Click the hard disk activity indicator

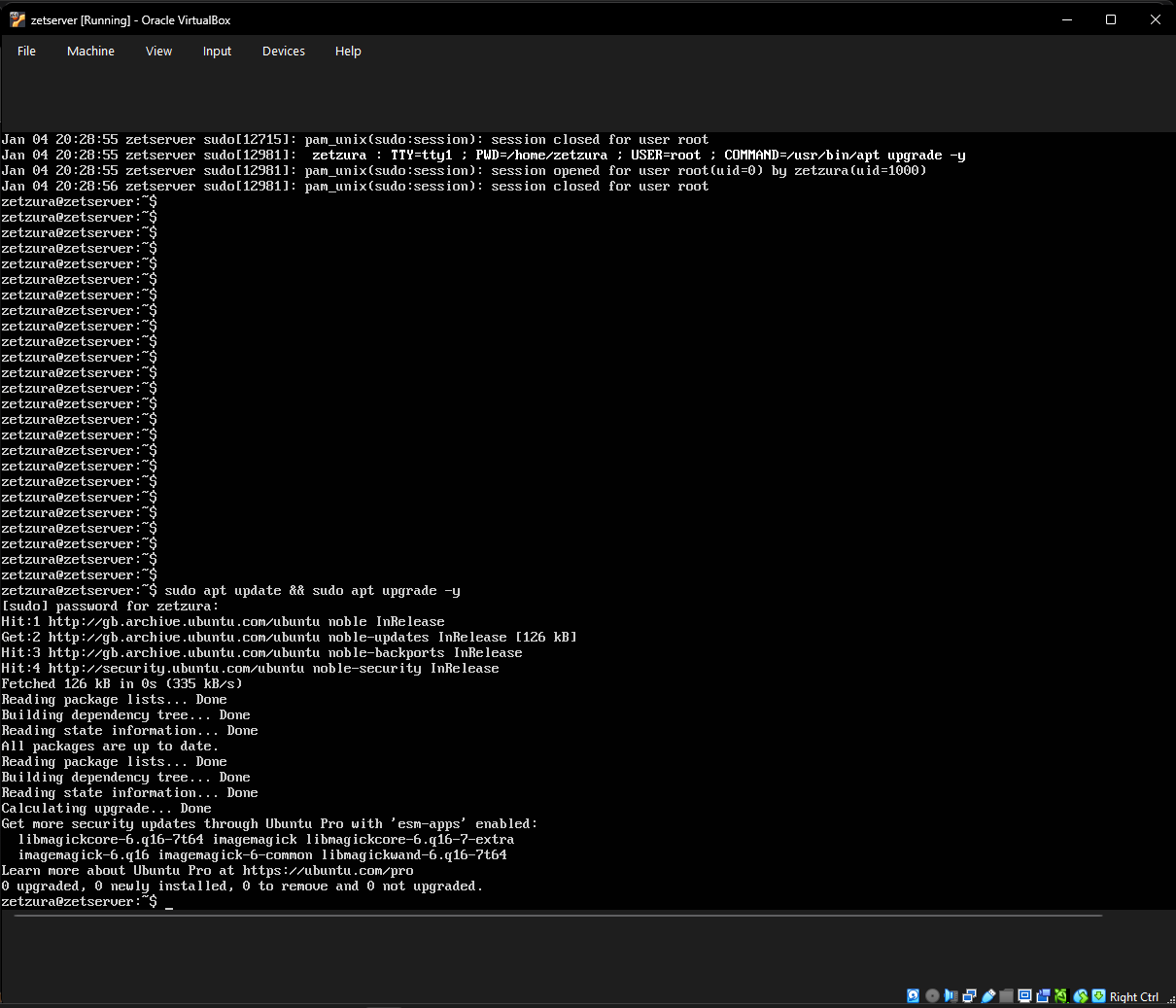click(914, 995)
